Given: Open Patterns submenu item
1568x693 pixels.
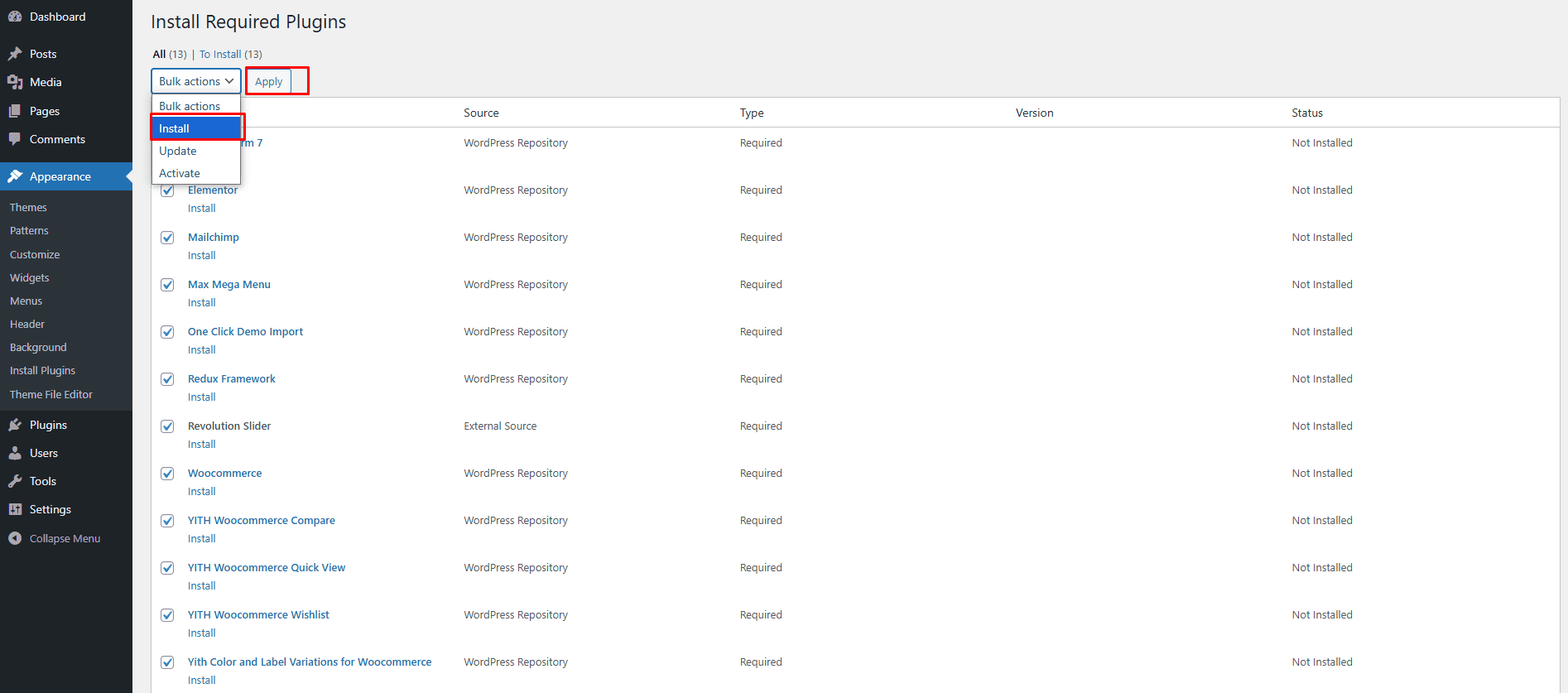Looking at the screenshot, I should point(29,230).
